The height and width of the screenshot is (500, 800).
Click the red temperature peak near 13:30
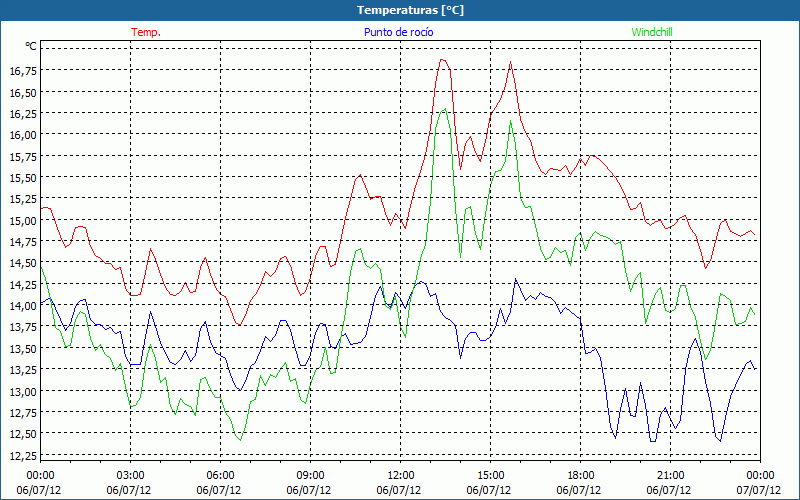click(x=442, y=60)
